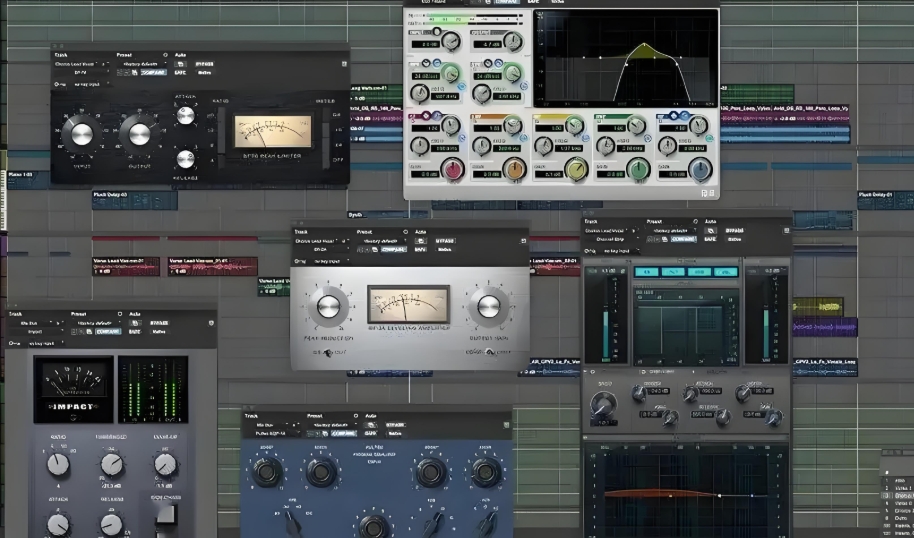Adjust the Output knob on the BF76 limiter
The width and height of the screenshot is (914, 538).
(139, 135)
